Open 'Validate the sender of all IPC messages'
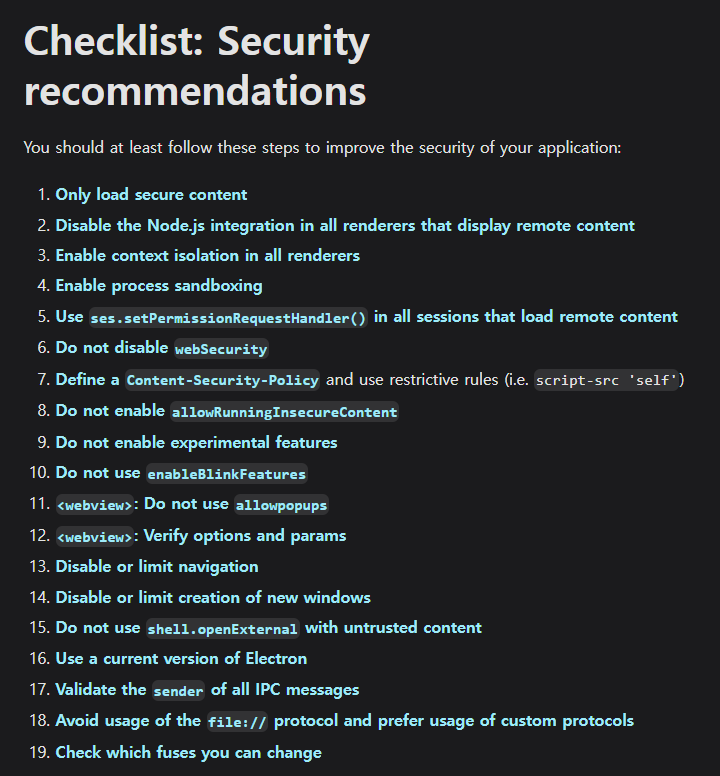 (x=207, y=690)
